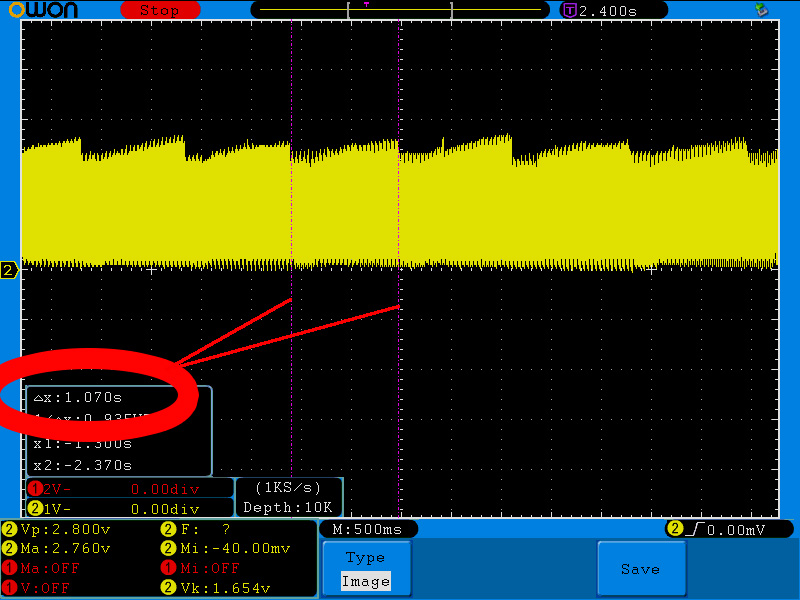This screenshot has width=800, height=600.
Task: Click the red Stop status indicator
Action: click(x=159, y=10)
